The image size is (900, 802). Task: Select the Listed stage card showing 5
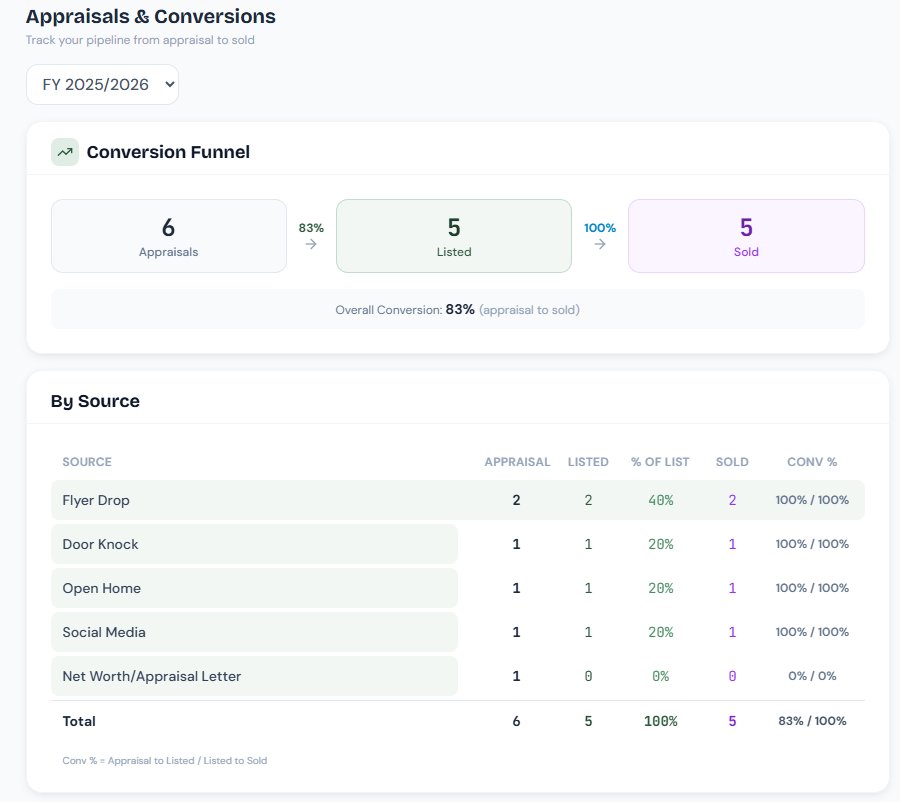453,236
